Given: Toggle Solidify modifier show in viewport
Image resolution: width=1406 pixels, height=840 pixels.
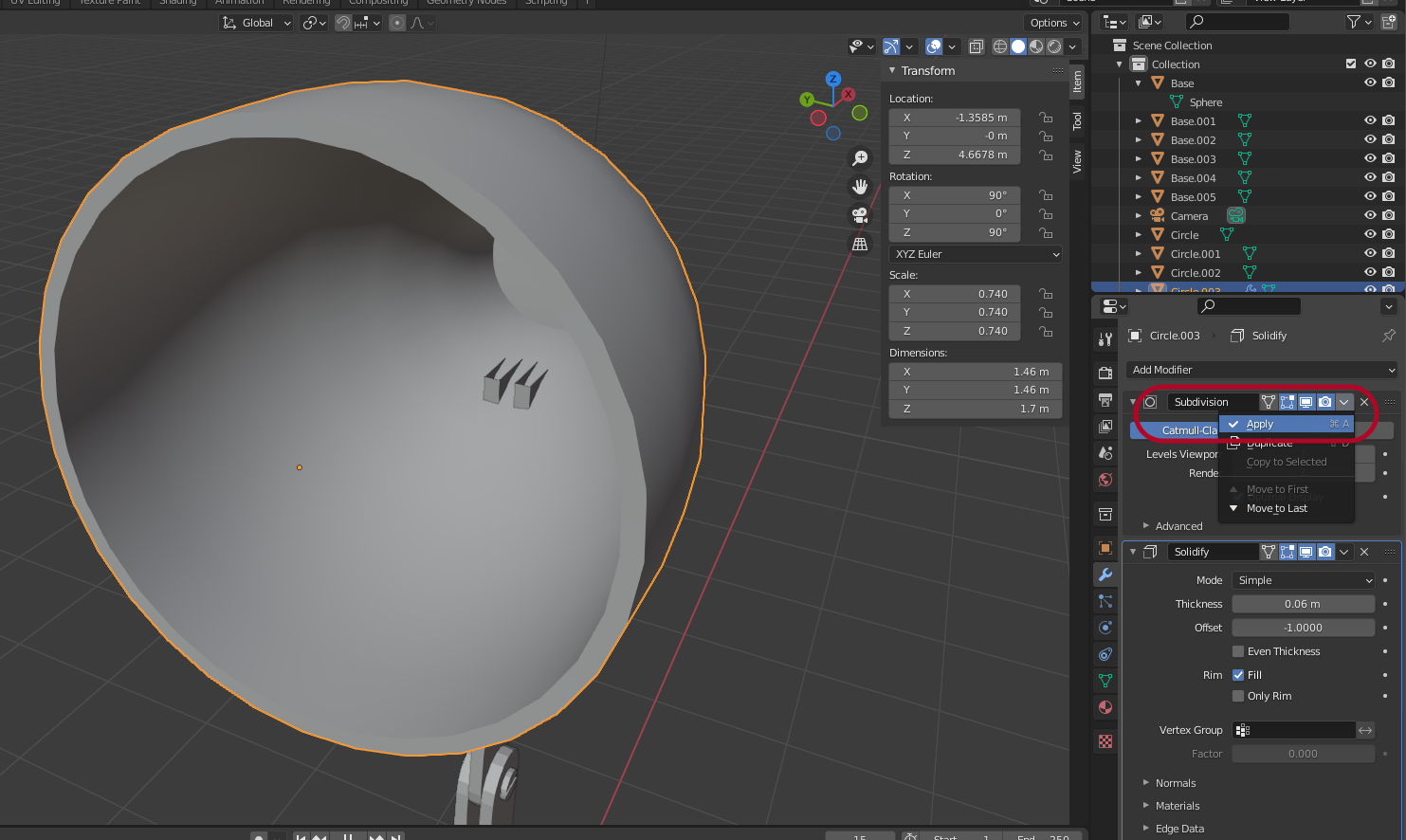Looking at the screenshot, I should coord(1306,552).
